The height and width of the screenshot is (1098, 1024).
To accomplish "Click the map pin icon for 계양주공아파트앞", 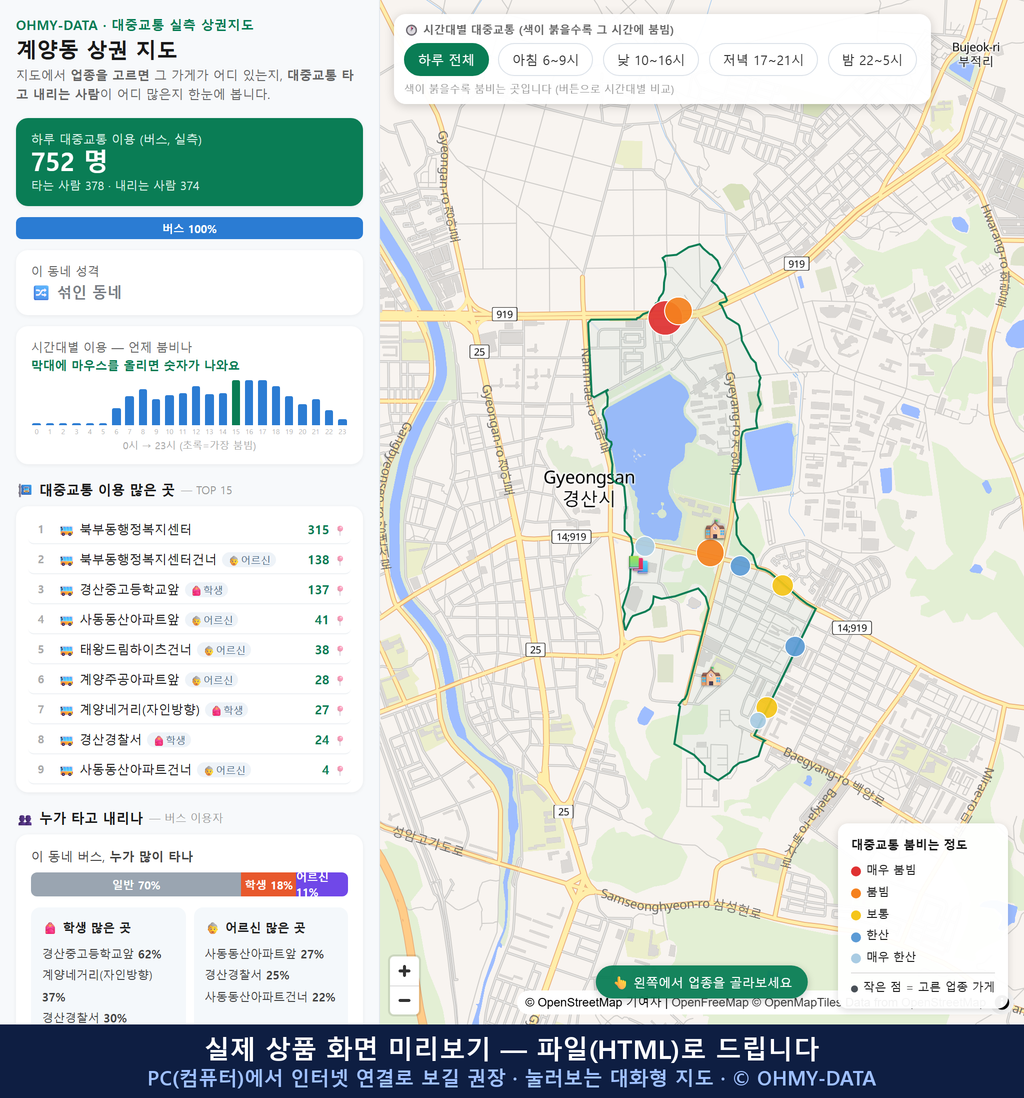I will 340,680.
